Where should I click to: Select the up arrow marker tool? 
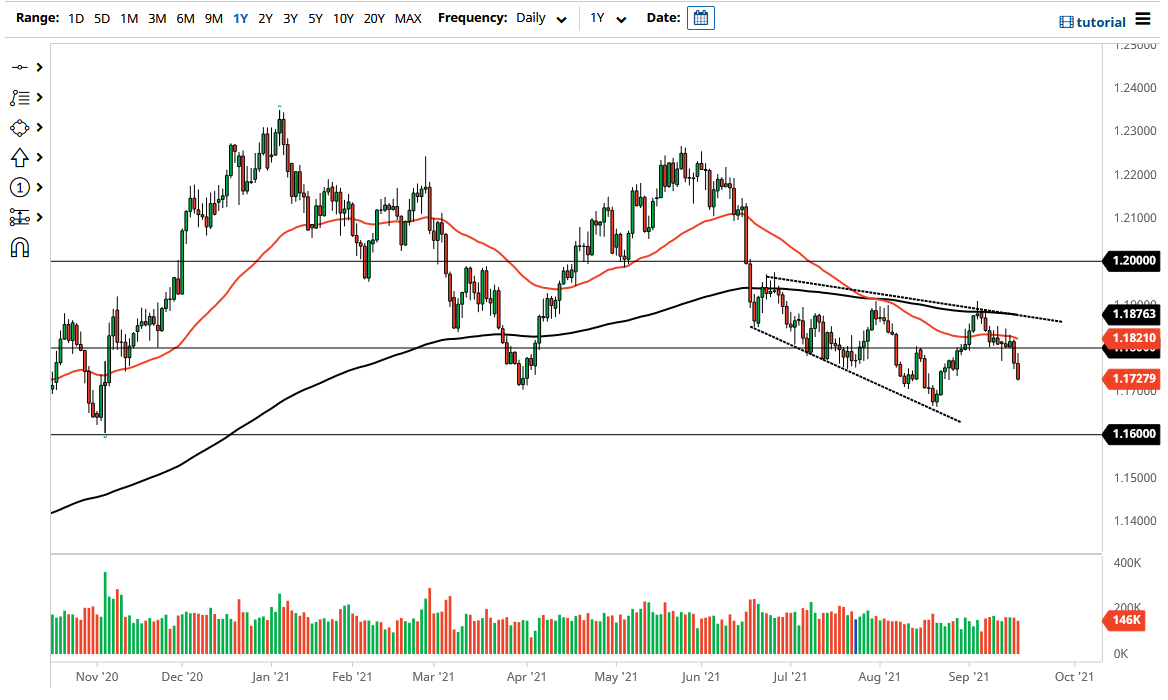19,158
